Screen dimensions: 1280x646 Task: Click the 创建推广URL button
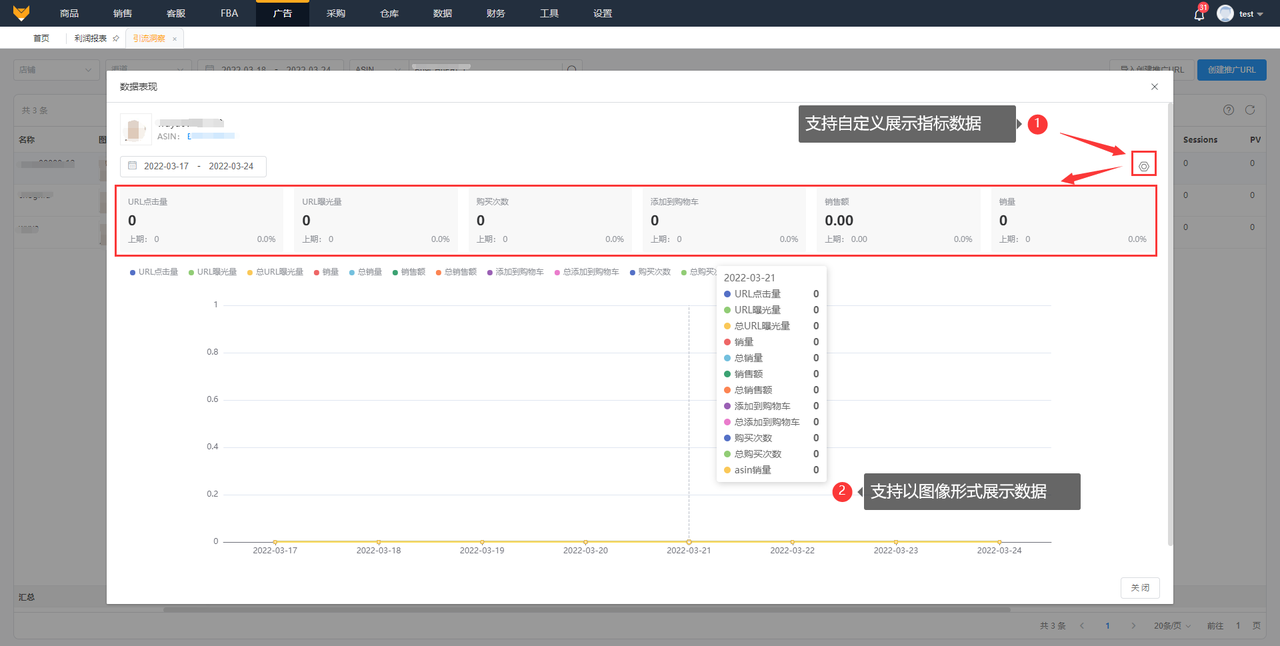(x=1231, y=70)
